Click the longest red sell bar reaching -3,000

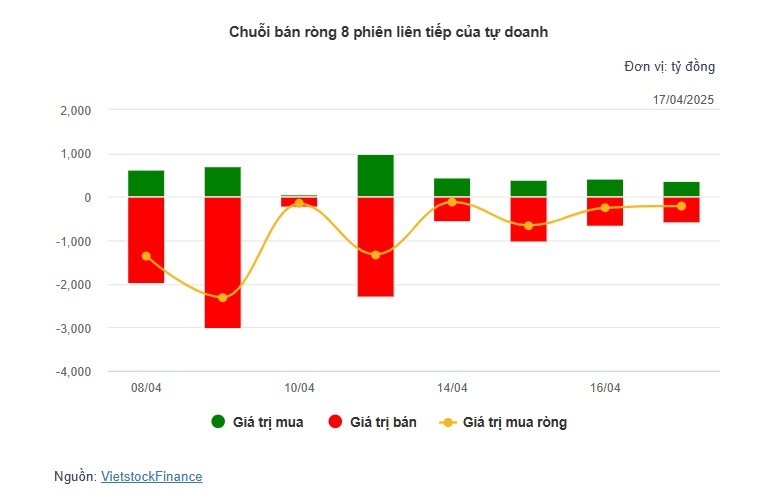pyautogui.click(x=222, y=262)
